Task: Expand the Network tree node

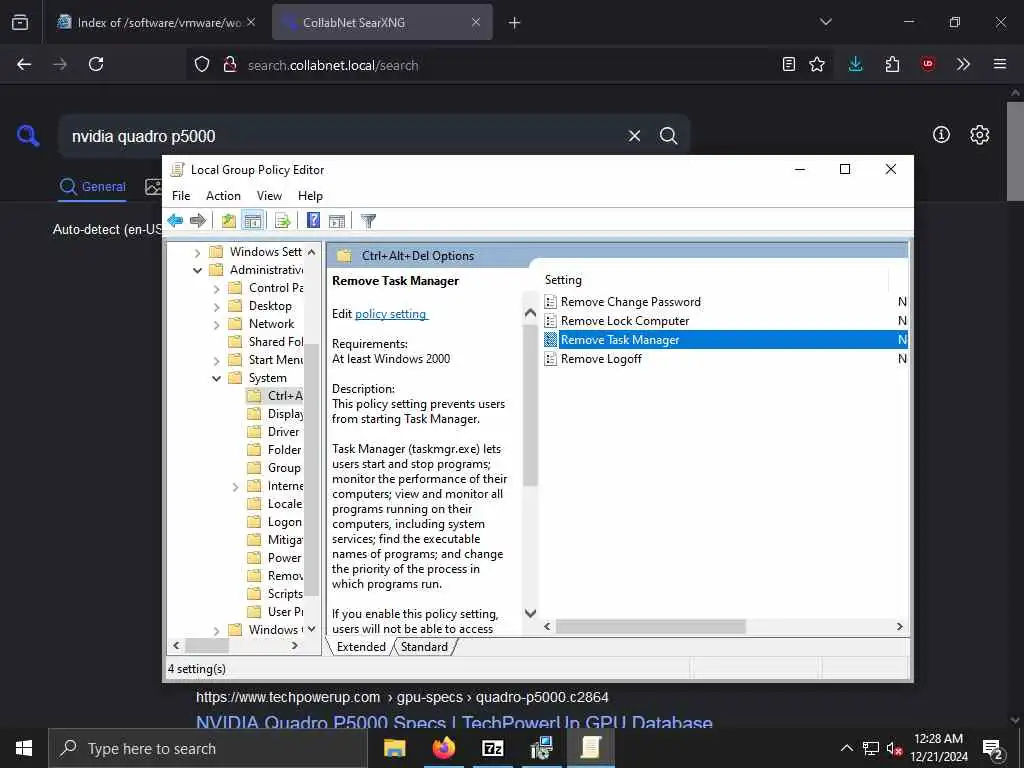Action: [216, 324]
